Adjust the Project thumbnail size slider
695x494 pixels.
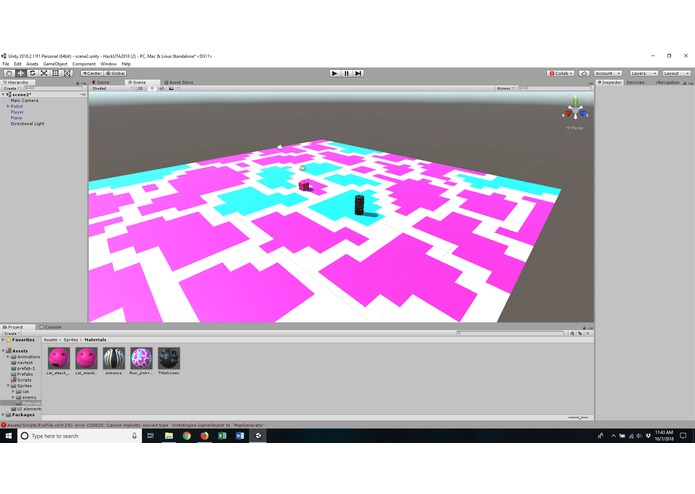tap(578, 417)
